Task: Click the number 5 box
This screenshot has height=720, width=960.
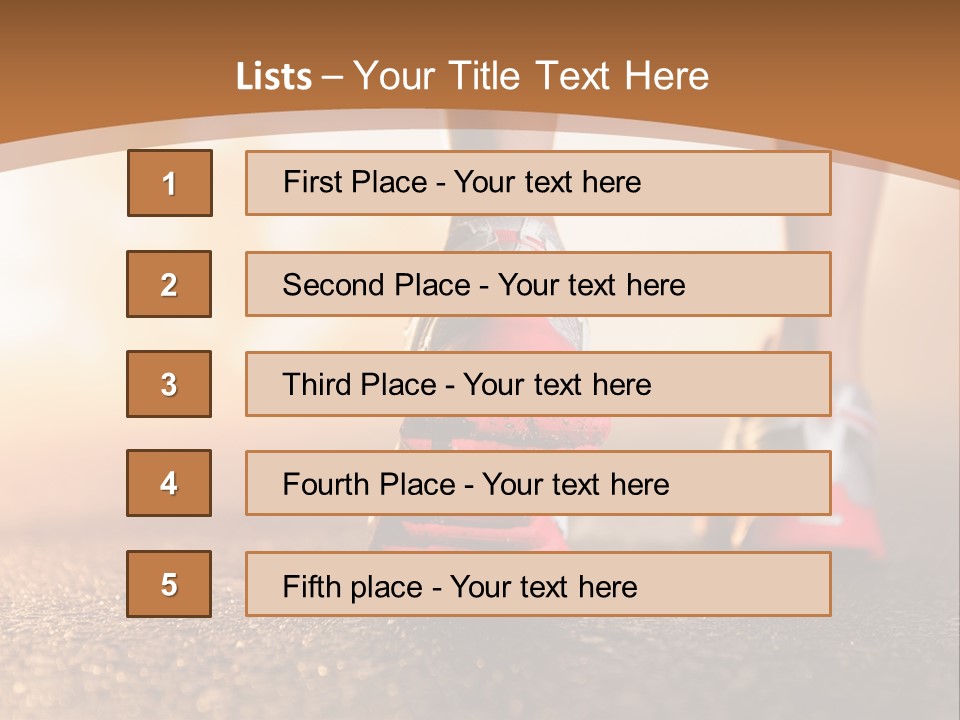Action: click(x=169, y=584)
